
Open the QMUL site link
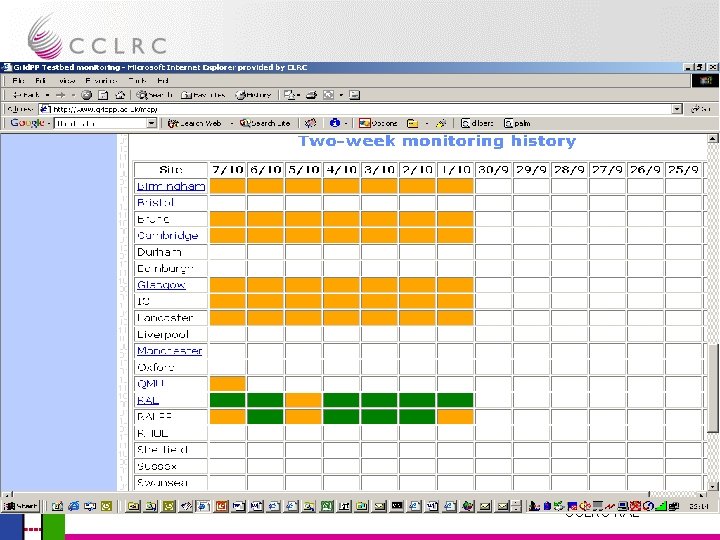click(151, 383)
